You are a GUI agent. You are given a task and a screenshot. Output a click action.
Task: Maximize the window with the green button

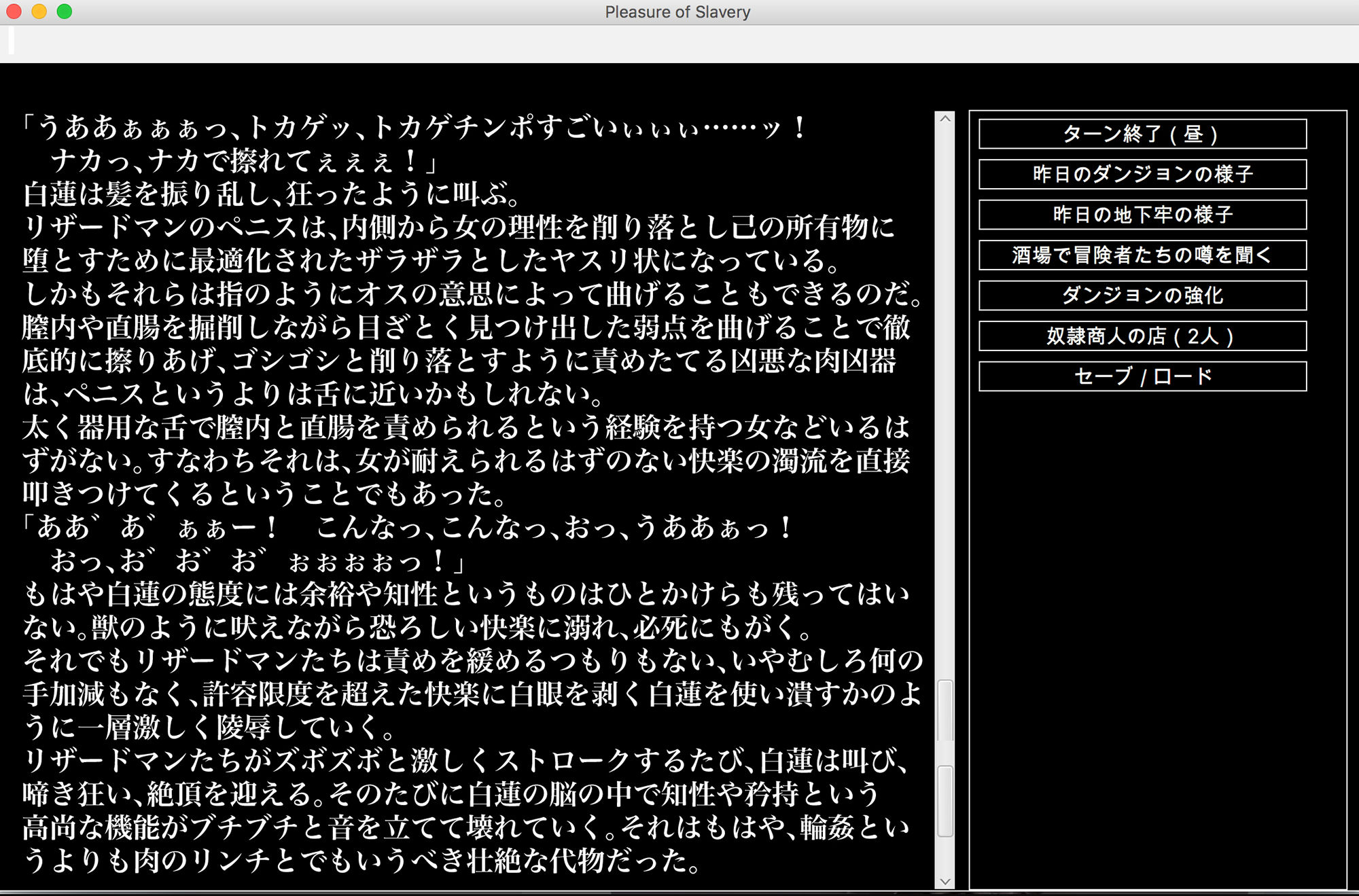[x=65, y=12]
